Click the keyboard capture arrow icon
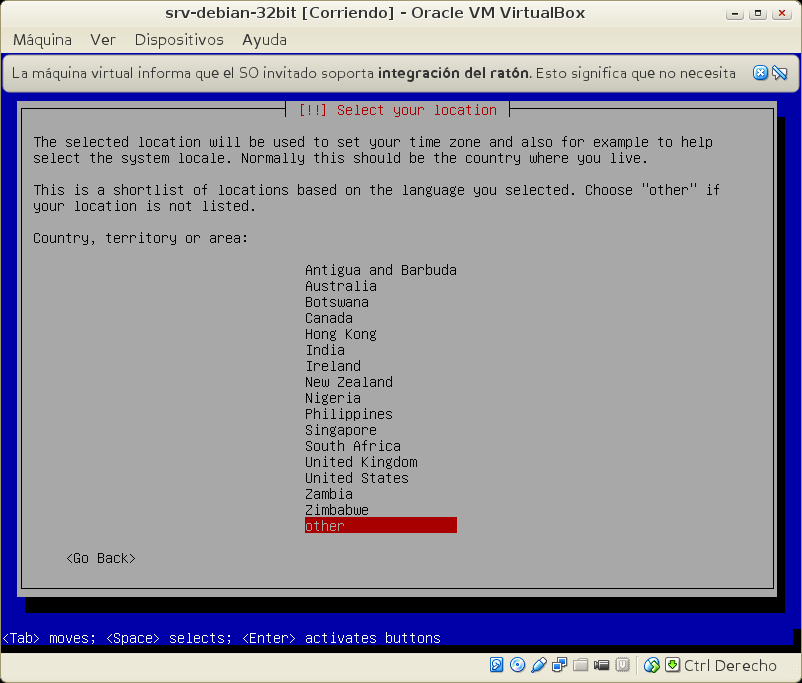This screenshot has width=802, height=683. (672, 665)
